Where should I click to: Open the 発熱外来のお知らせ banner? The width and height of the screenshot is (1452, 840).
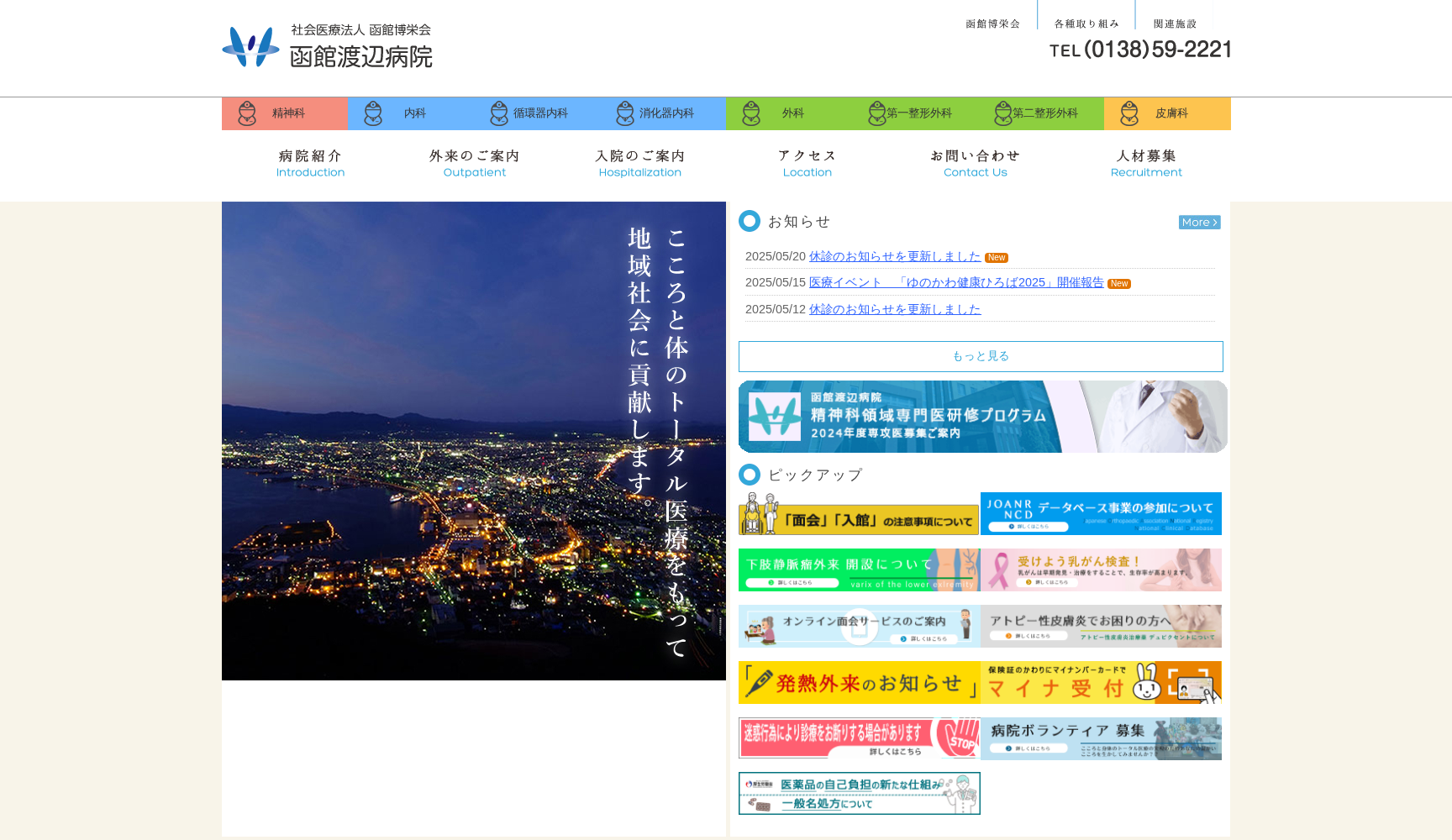859,682
